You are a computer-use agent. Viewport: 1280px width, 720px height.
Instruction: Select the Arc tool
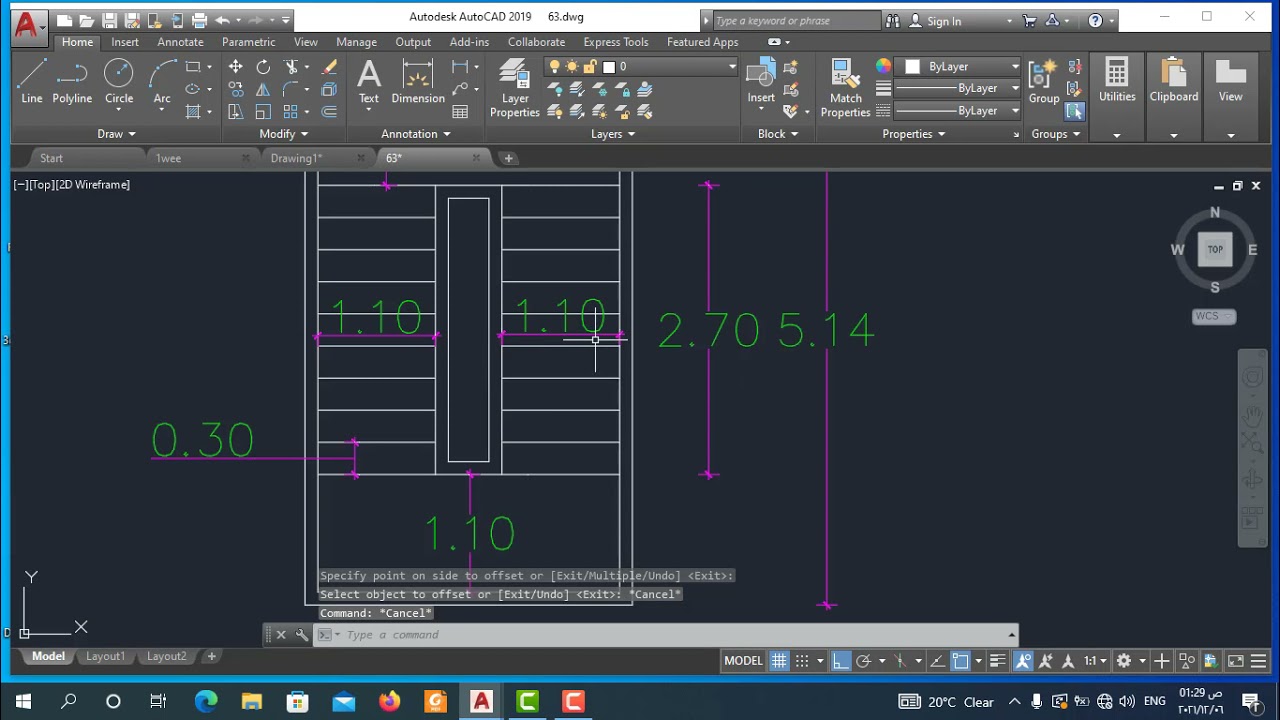(162, 80)
